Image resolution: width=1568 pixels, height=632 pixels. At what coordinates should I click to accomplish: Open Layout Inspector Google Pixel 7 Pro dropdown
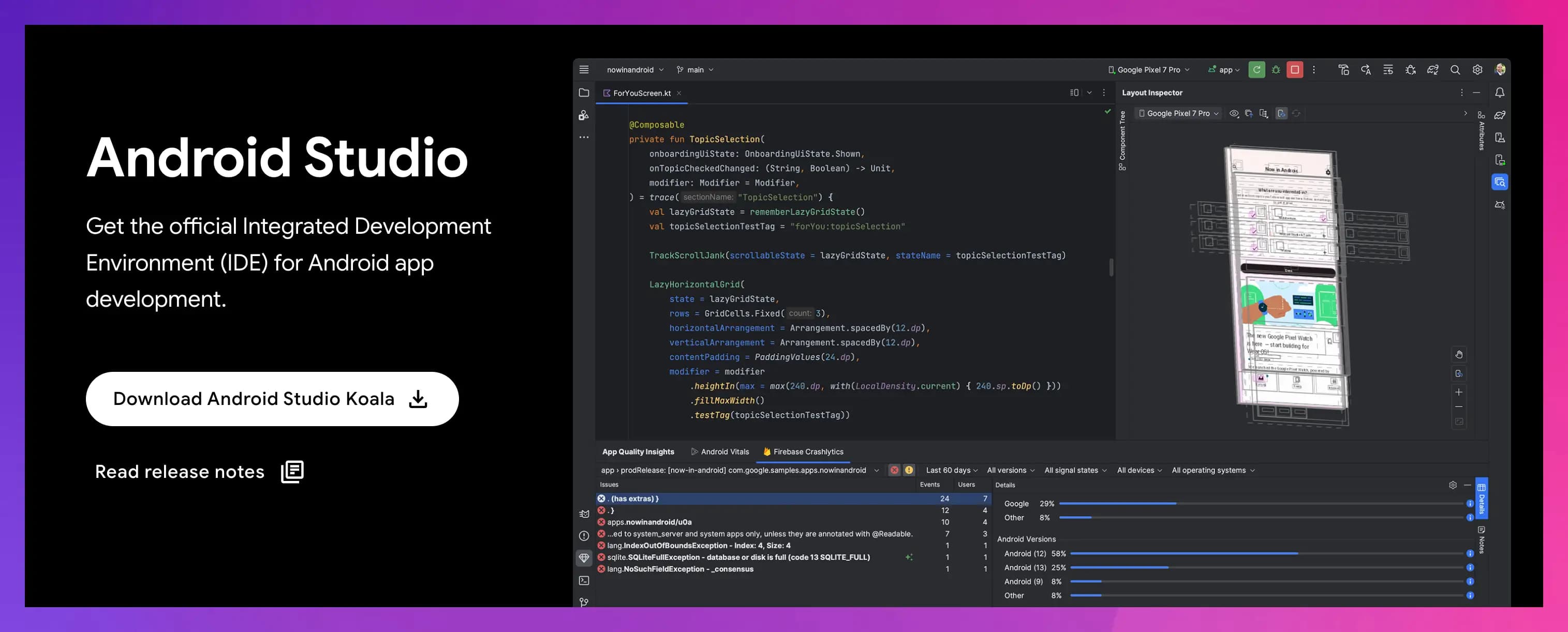click(1178, 113)
